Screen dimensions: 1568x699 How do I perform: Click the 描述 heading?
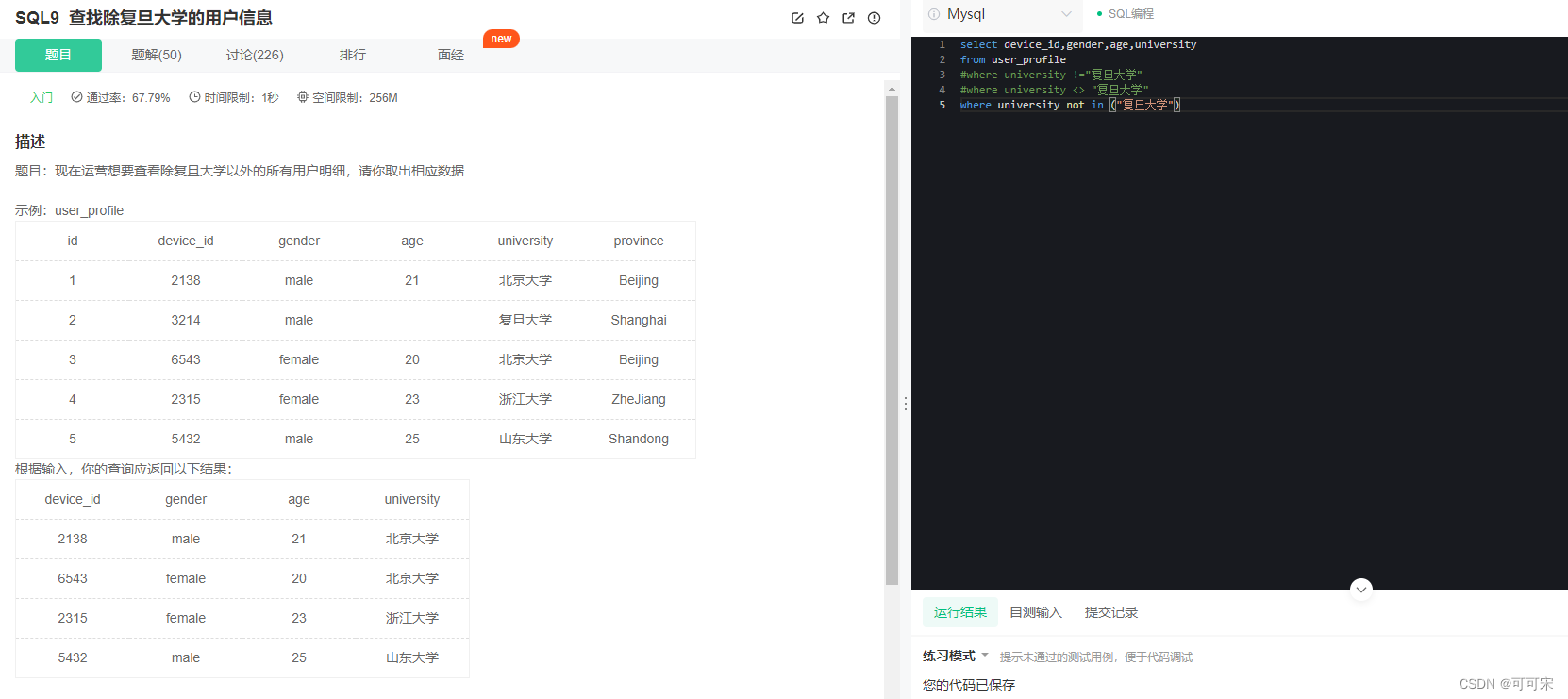click(x=30, y=141)
